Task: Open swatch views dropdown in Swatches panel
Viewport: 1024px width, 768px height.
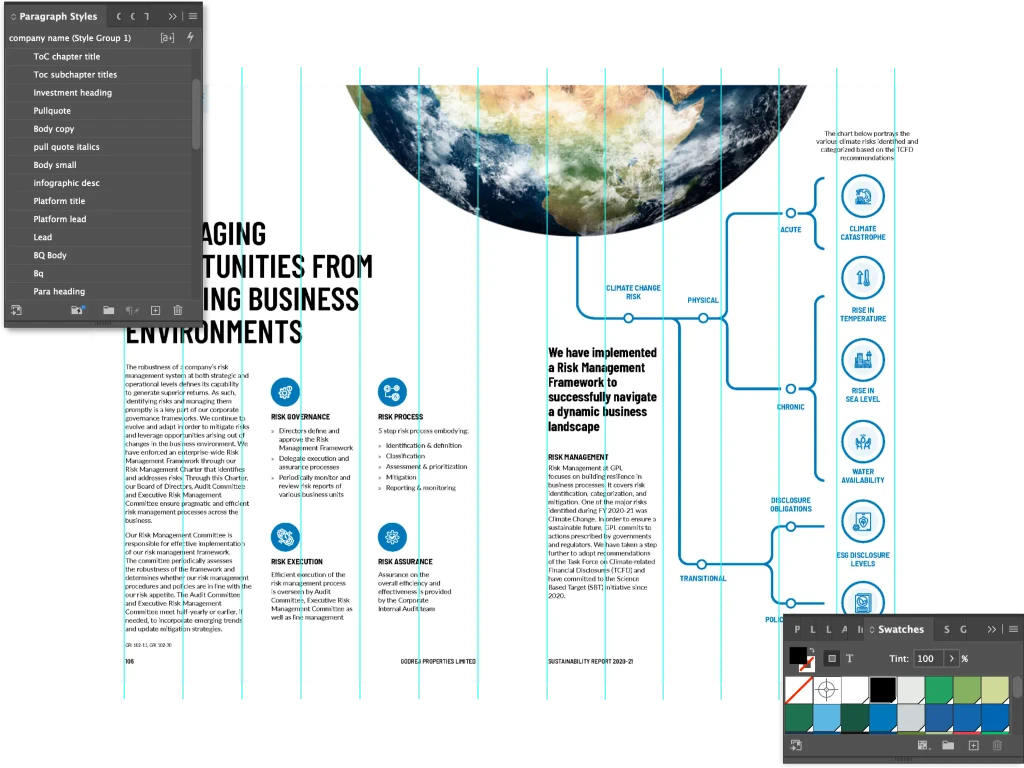Action: [923, 745]
